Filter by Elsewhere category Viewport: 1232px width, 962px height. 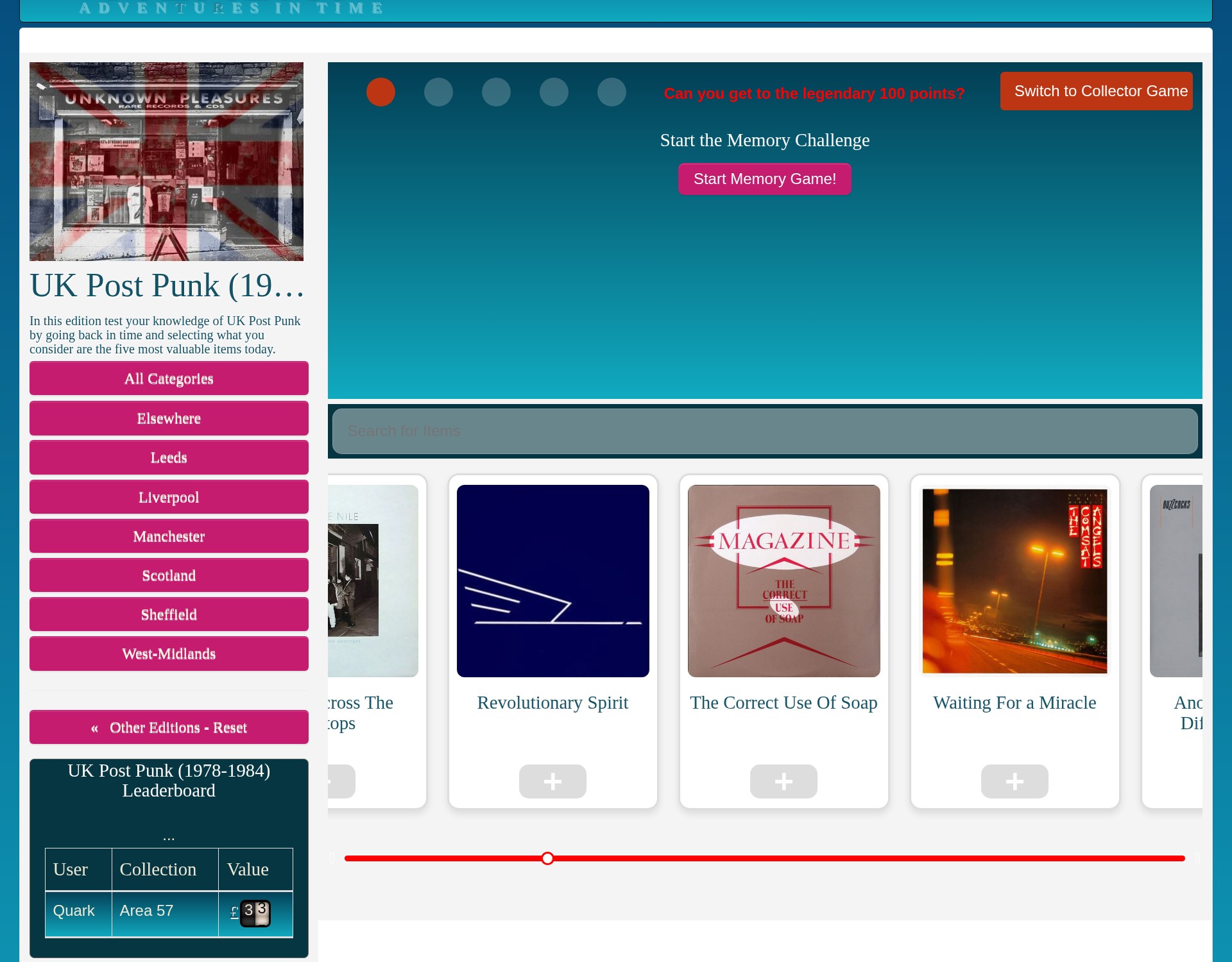point(169,418)
